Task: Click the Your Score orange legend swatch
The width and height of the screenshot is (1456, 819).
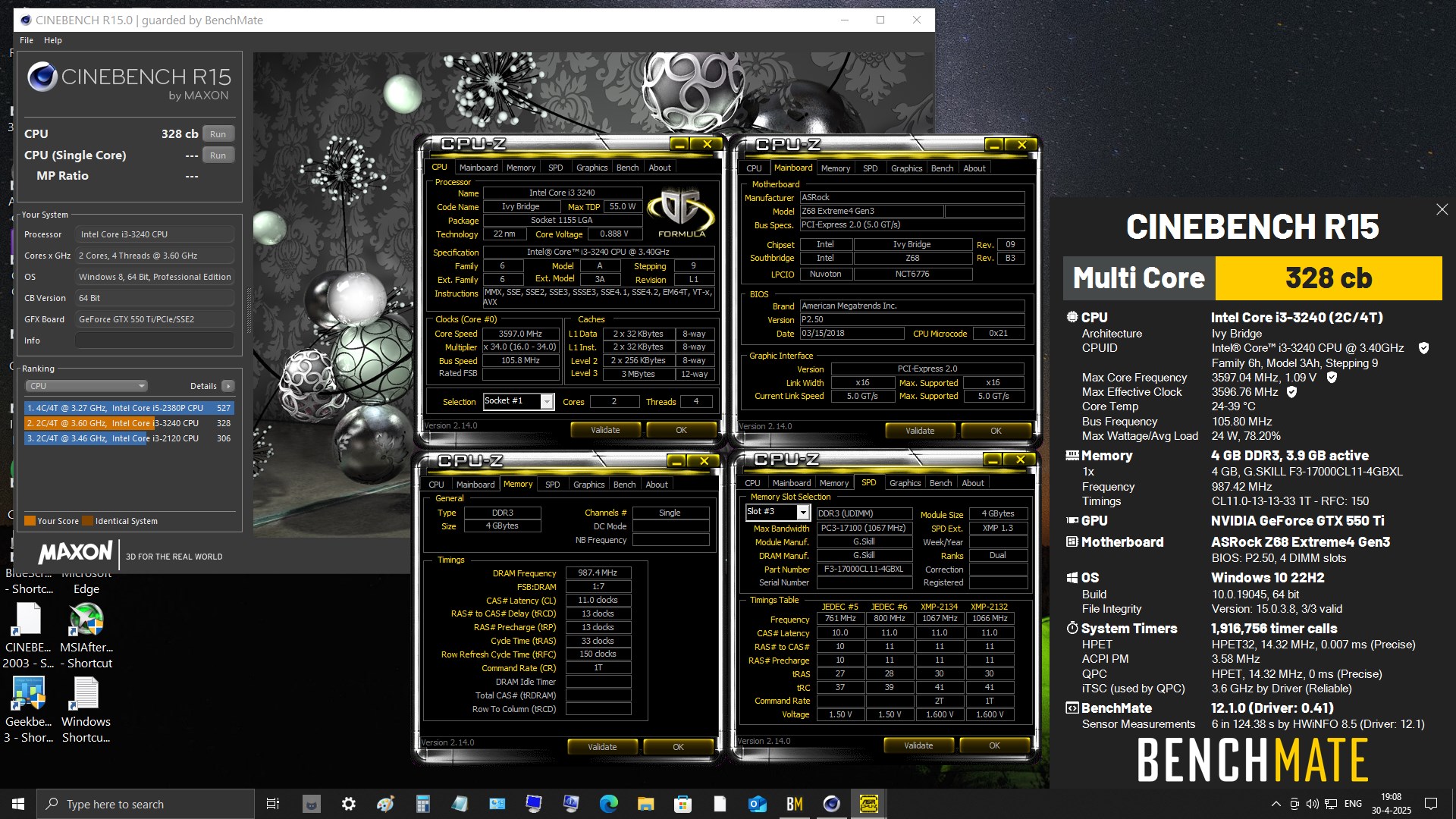Action: pos(30,521)
